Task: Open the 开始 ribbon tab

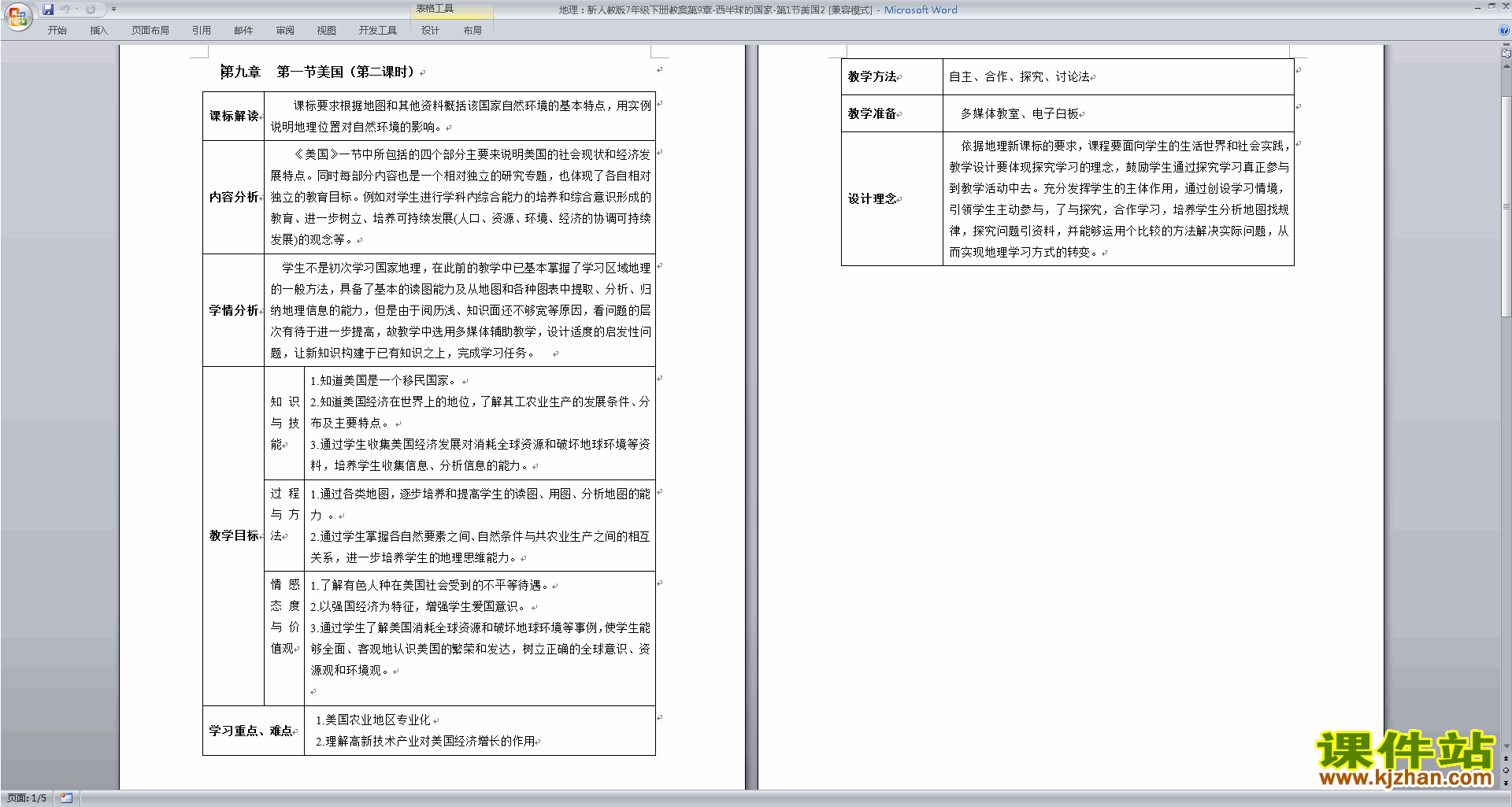Action: (57, 30)
